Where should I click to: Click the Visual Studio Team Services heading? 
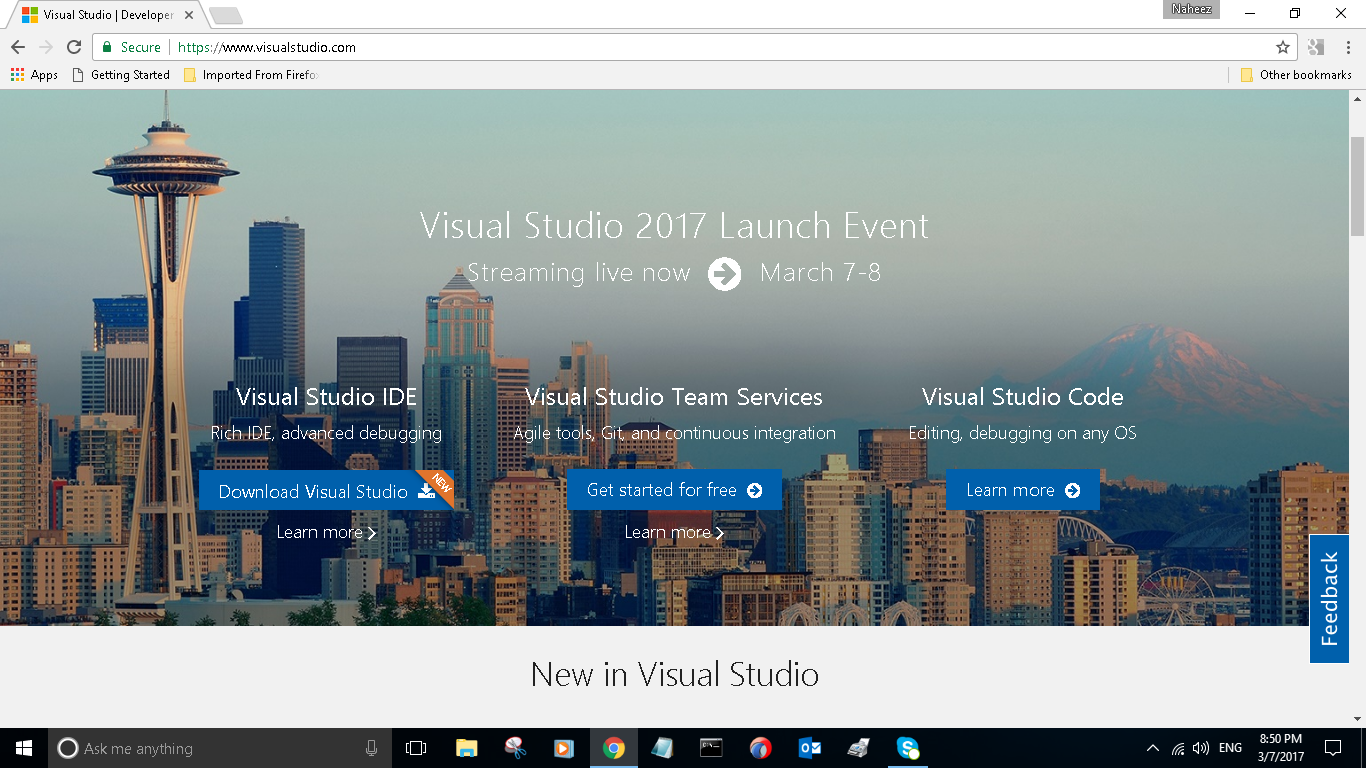click(674, 397)
